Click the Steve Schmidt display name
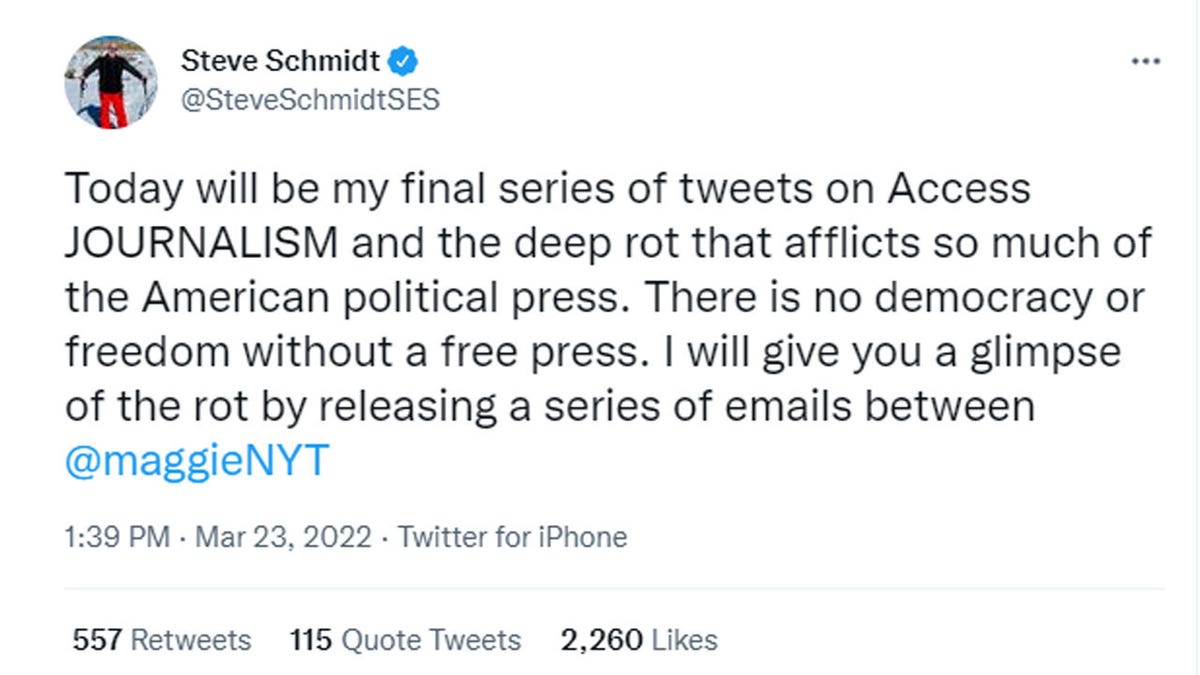The image size is (1200, 675). tap(281, 62)
